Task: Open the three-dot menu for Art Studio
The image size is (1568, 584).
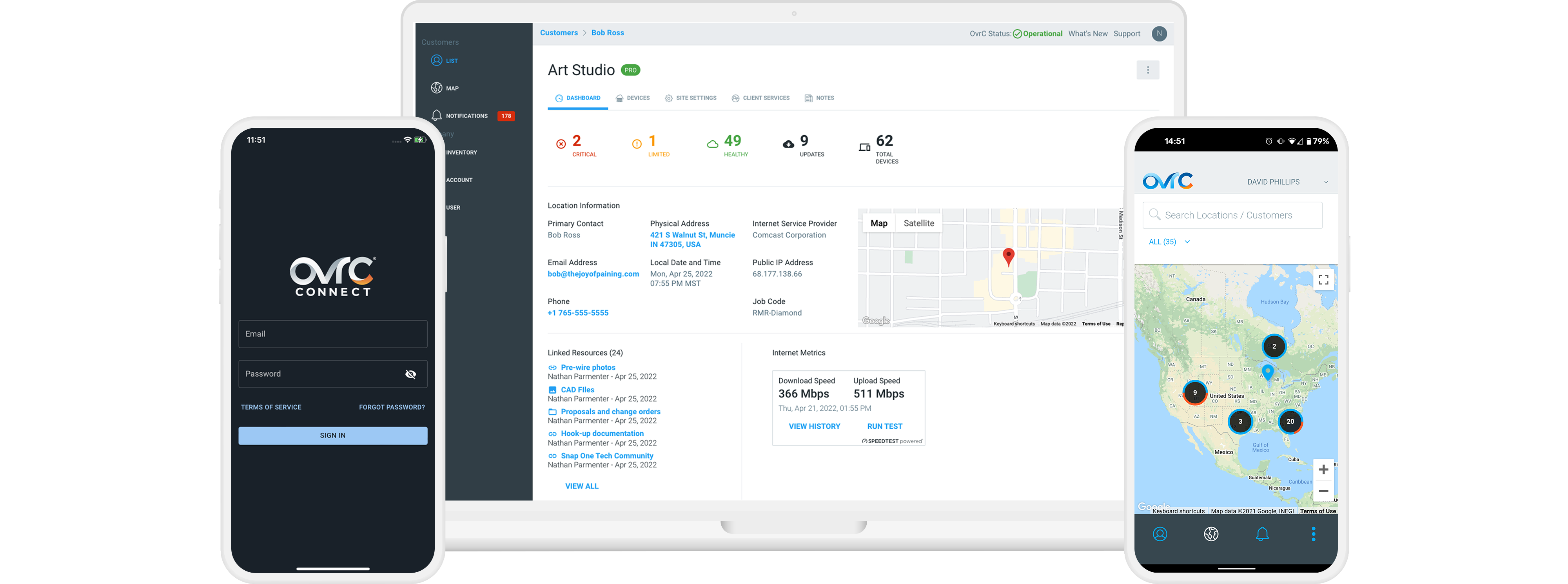Action: click(1147, 70)
